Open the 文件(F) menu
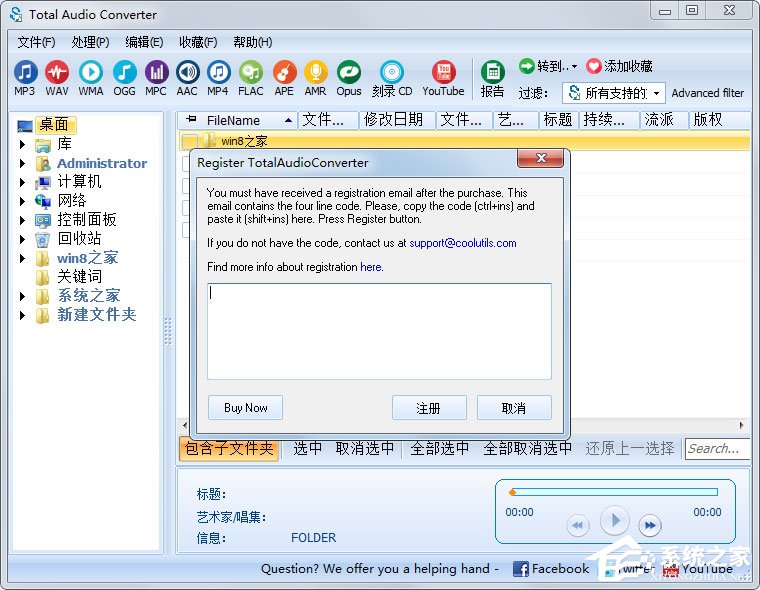Image resolution: width=760 pixels, height=590 pixels. click(36, 42)
